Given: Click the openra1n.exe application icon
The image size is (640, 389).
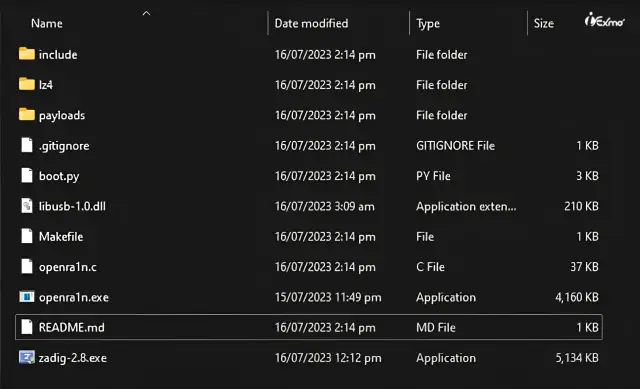Looking at the screenshot, I should (x=27, y=297).
